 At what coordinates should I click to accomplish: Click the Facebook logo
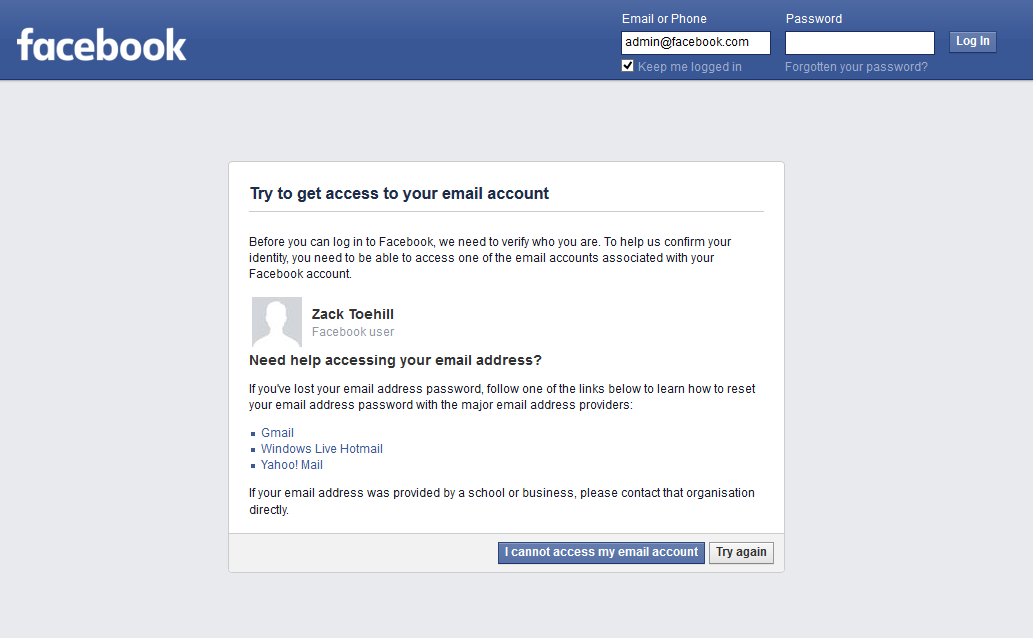click(102, 45)
